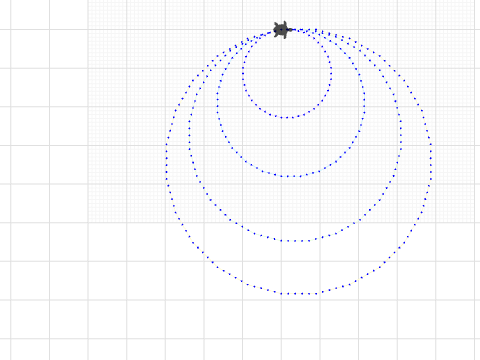Click the empty space between the two outermost circles' bottoms
The width and height of the screenshot is (480, 360).
[x=297, y=267]
